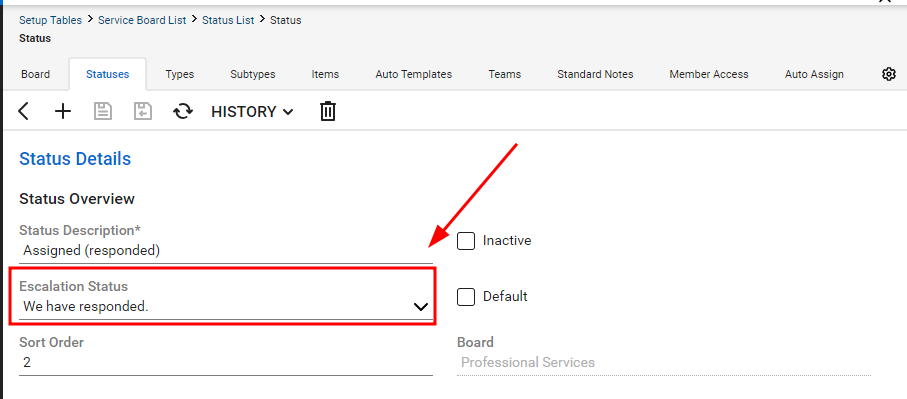Click into the Status Description field

[226, 251]
